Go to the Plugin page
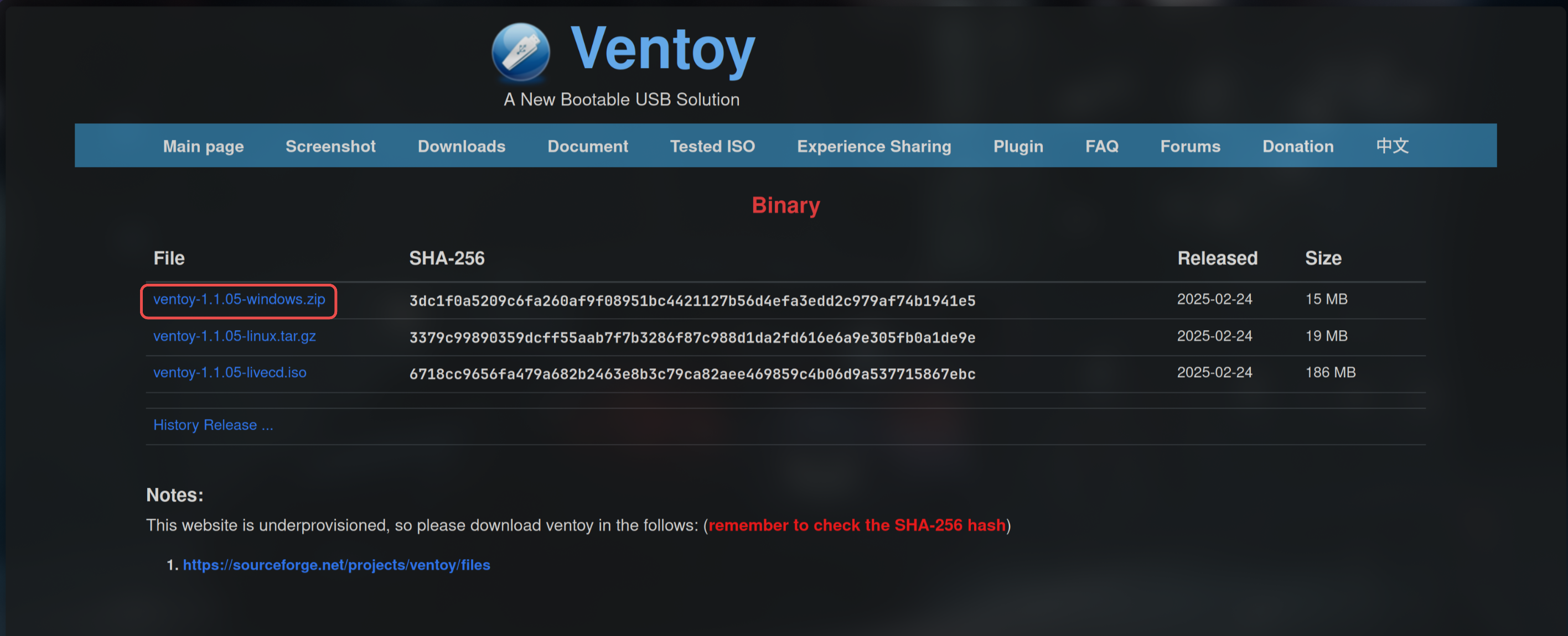 1018,146
